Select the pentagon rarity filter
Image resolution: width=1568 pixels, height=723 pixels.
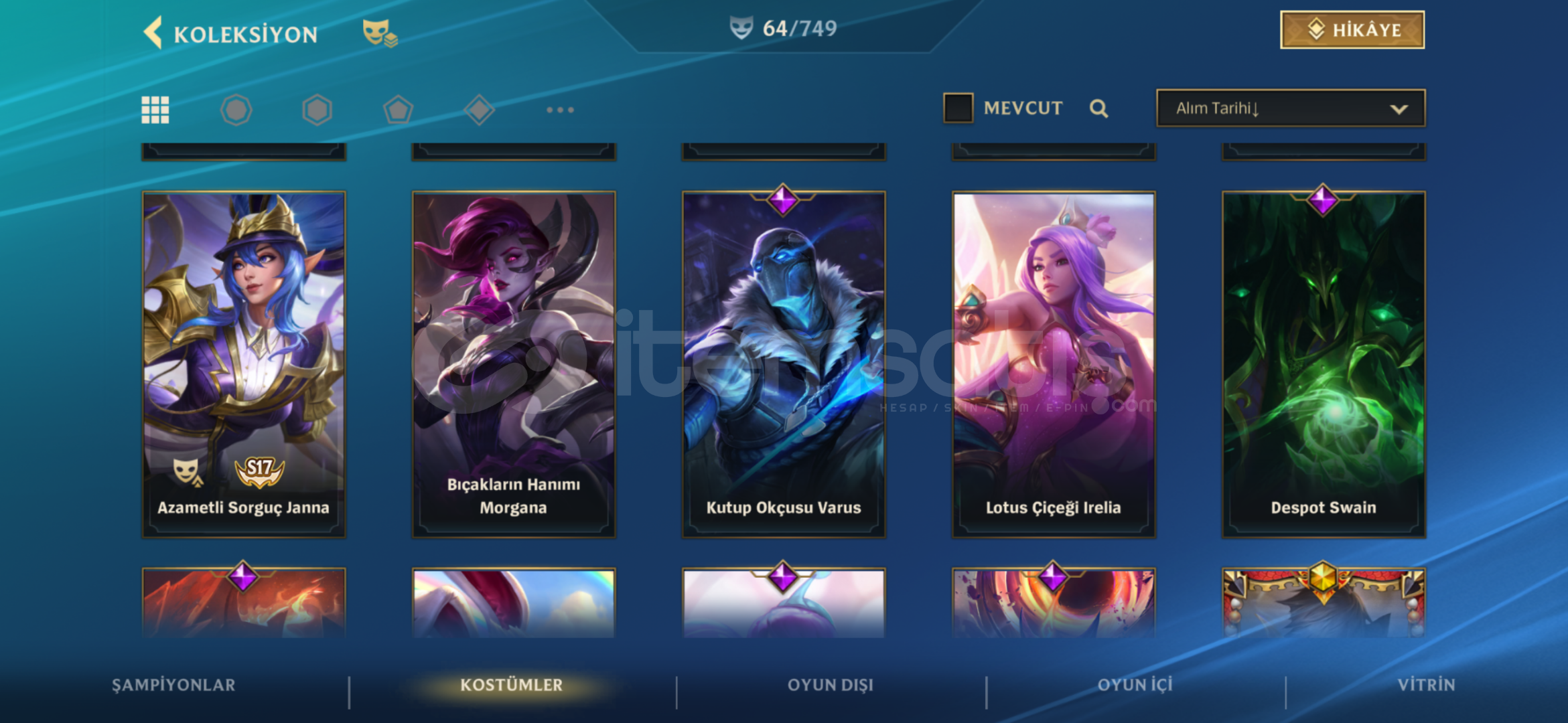(398, 110)
